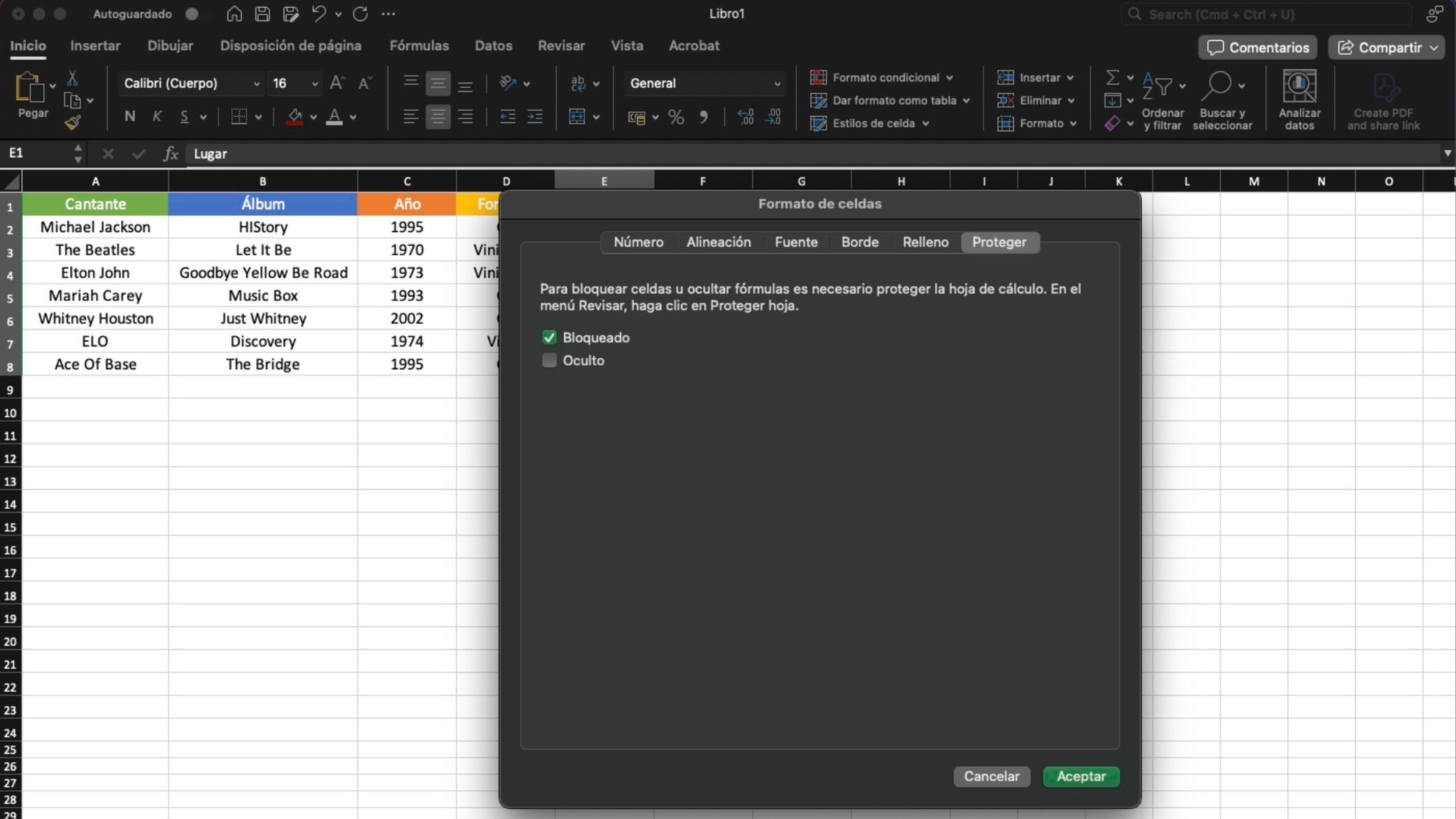Switch to Número tab in dialog

(639, 243)
